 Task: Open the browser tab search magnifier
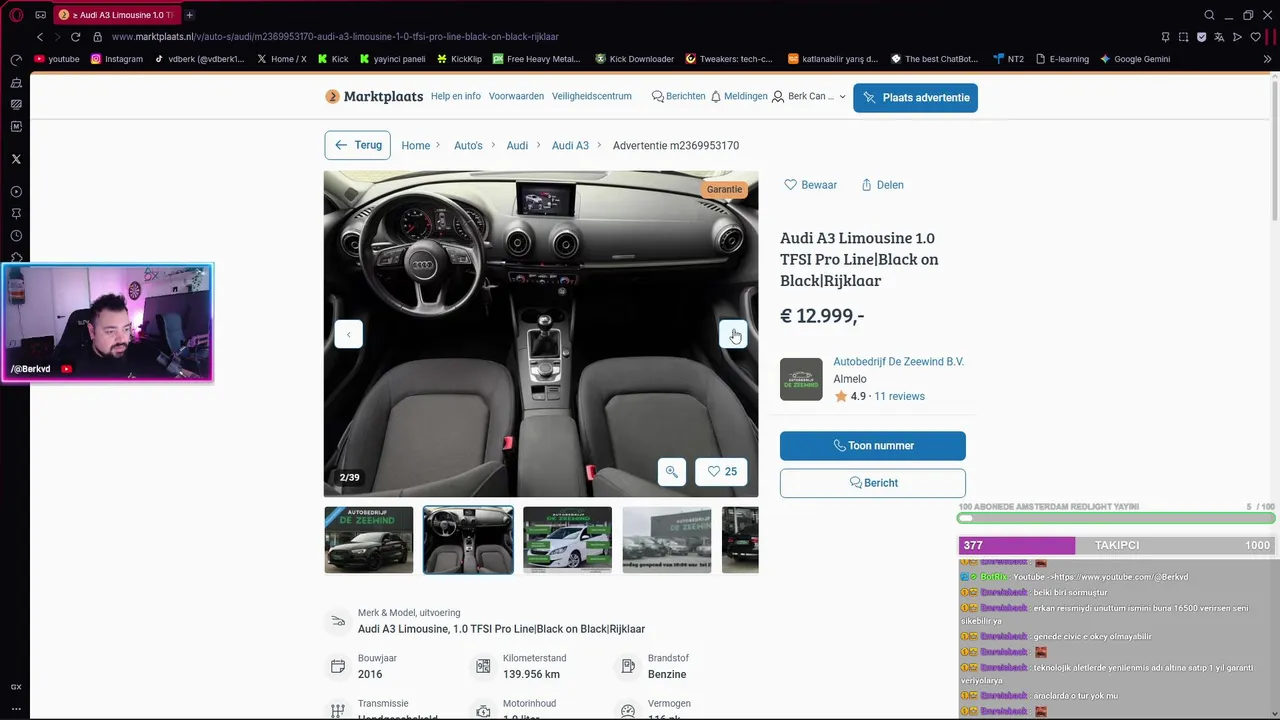pyautogui.click(x=1209, y=15)
